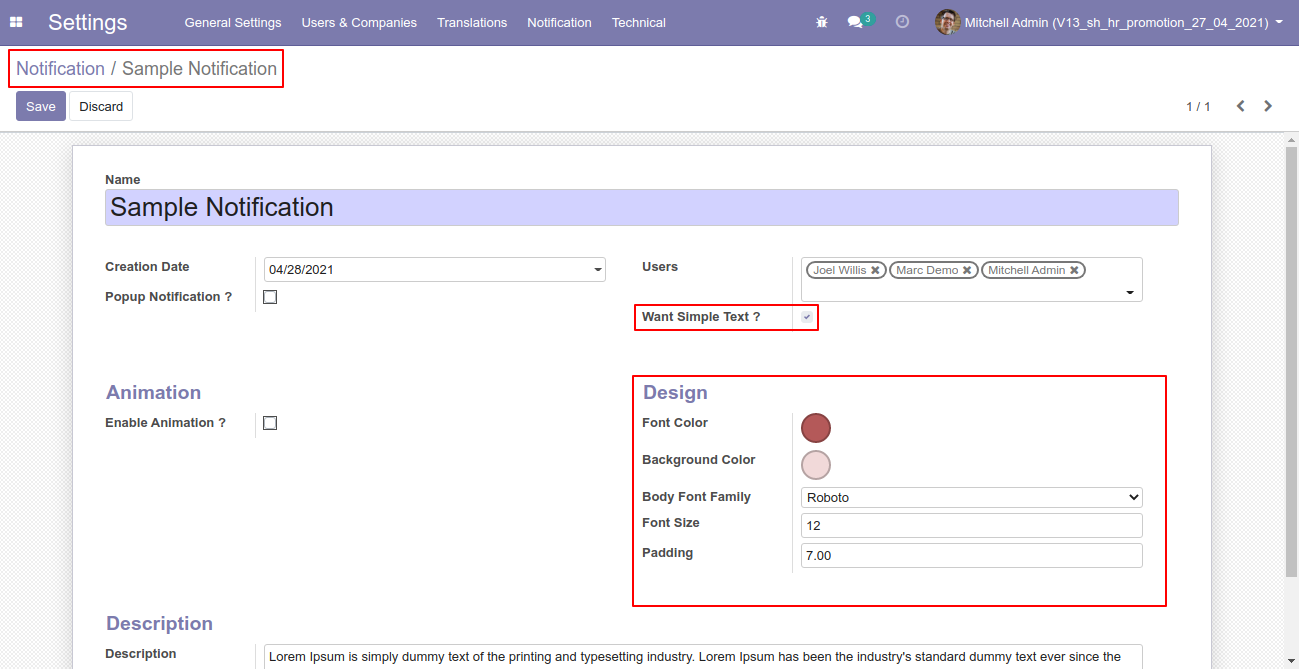
Task: Open Body Font Family Roboto dropdown
Action: [972, 497]
